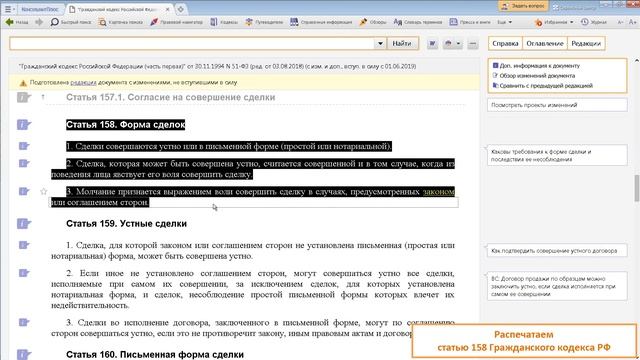Click the Задать вопрос button

click(x=523, y=6)
